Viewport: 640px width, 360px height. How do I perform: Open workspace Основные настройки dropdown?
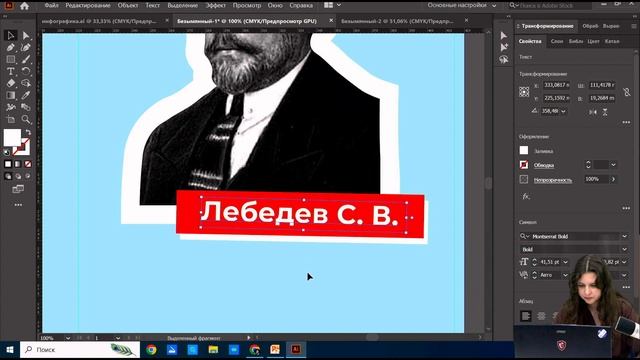tap(462, 5)
